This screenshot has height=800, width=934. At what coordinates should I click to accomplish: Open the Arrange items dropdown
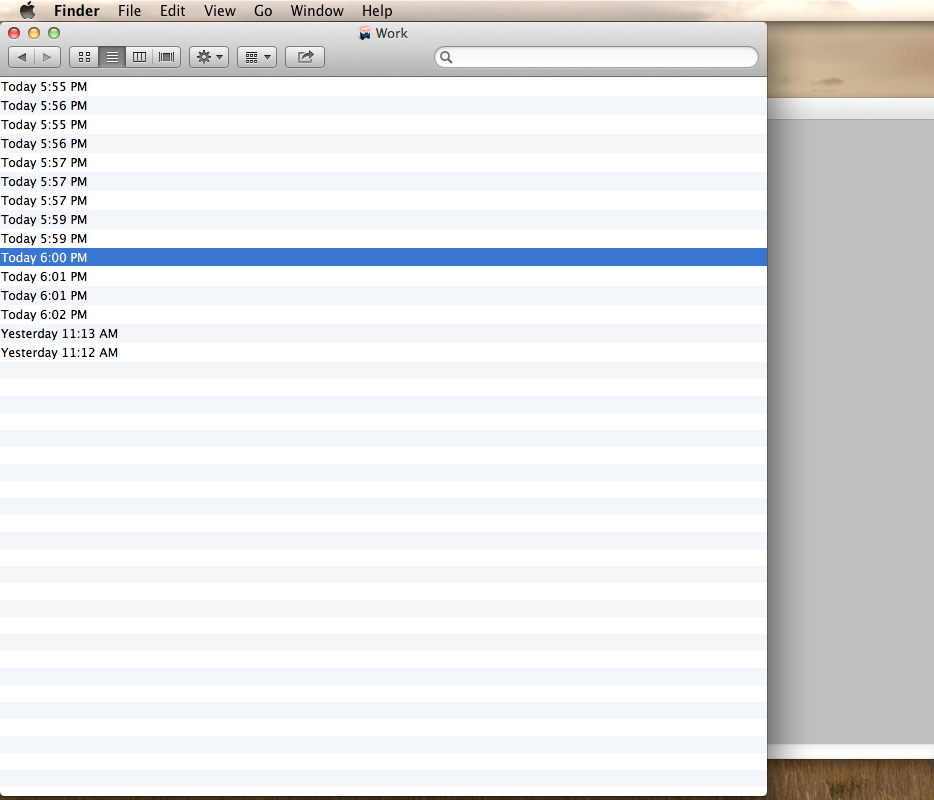pyautogui.click(x=257, y=57)
